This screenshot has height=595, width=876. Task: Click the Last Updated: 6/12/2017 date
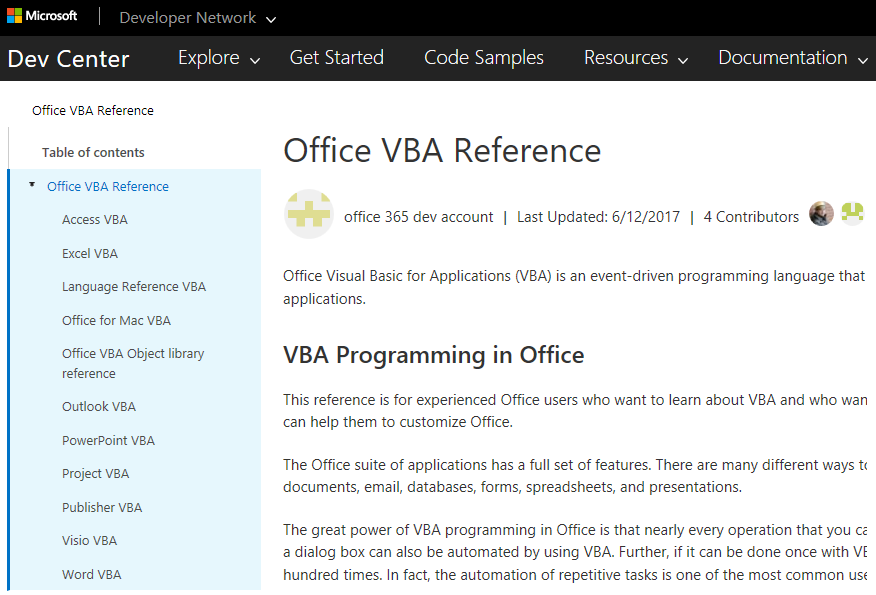point(598,217)
